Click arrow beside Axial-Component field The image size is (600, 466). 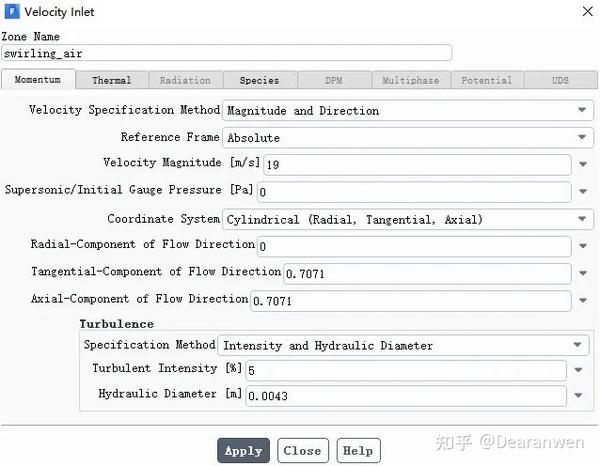[583, 300]
